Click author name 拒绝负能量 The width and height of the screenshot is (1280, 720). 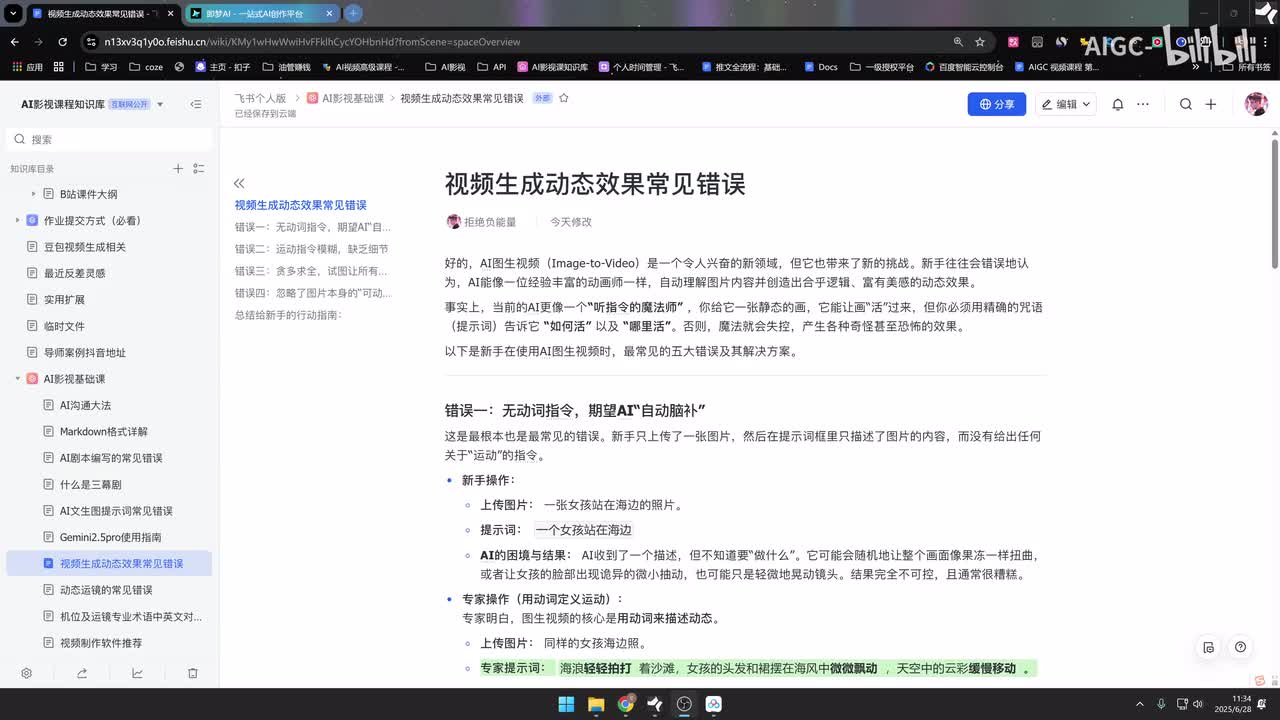coord(490,222)
